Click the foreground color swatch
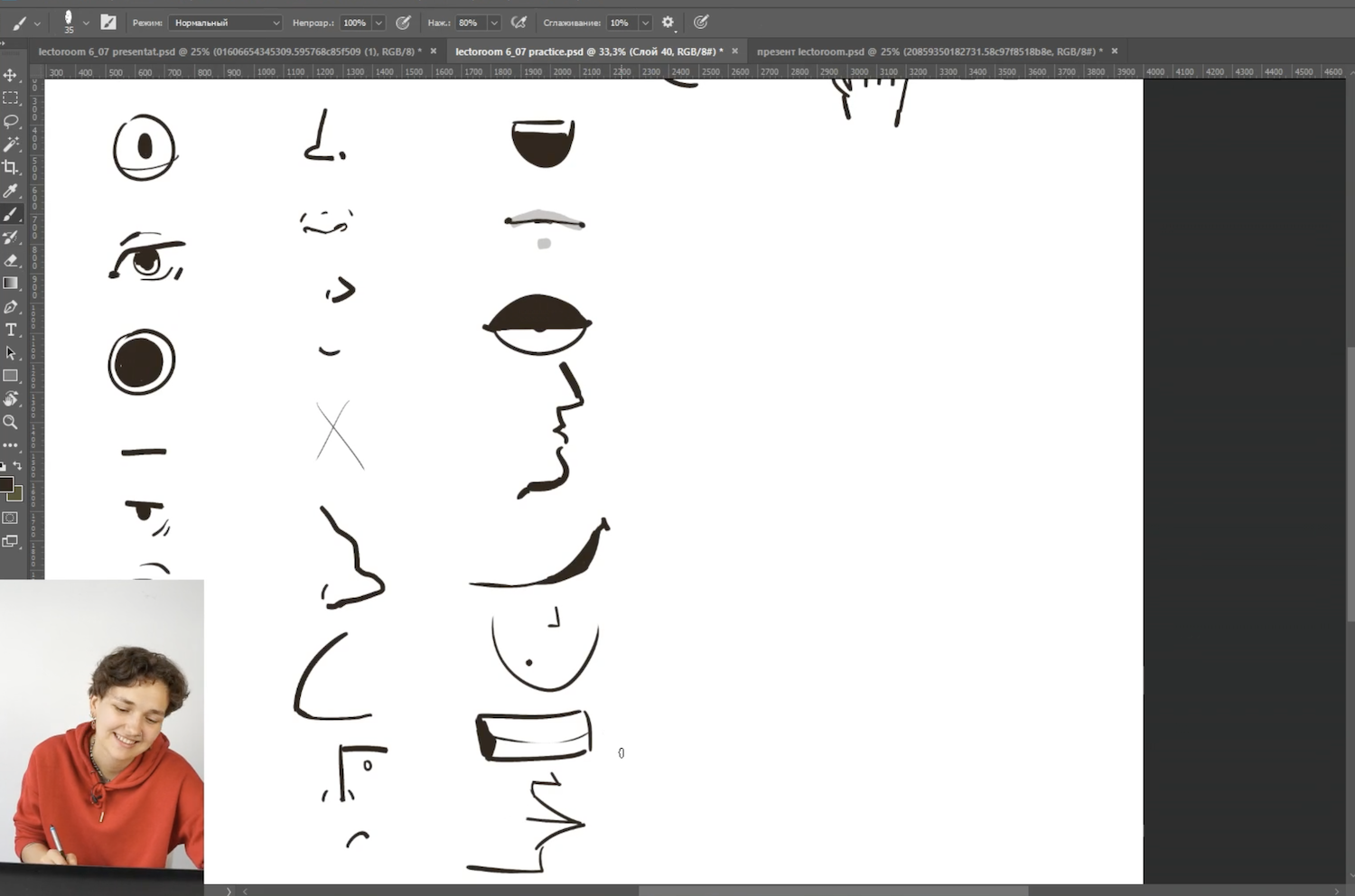The image size is (1355, 896). click(6, 484)
